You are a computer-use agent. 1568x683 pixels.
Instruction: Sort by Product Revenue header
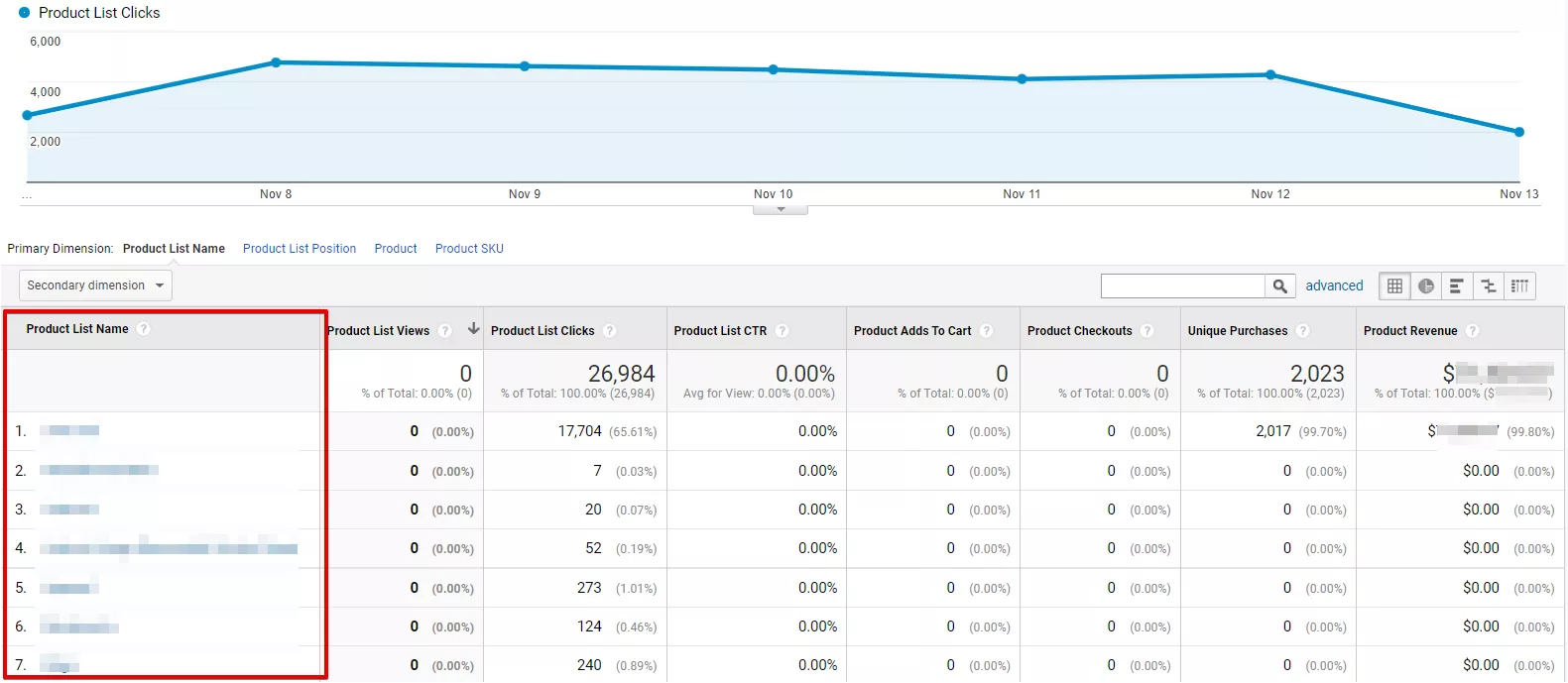point(1410,331)
